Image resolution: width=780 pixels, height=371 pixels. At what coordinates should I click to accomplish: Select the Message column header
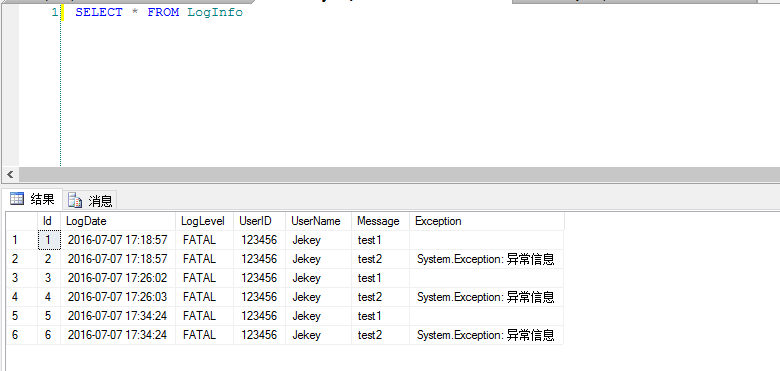click(x=381, y=221)
